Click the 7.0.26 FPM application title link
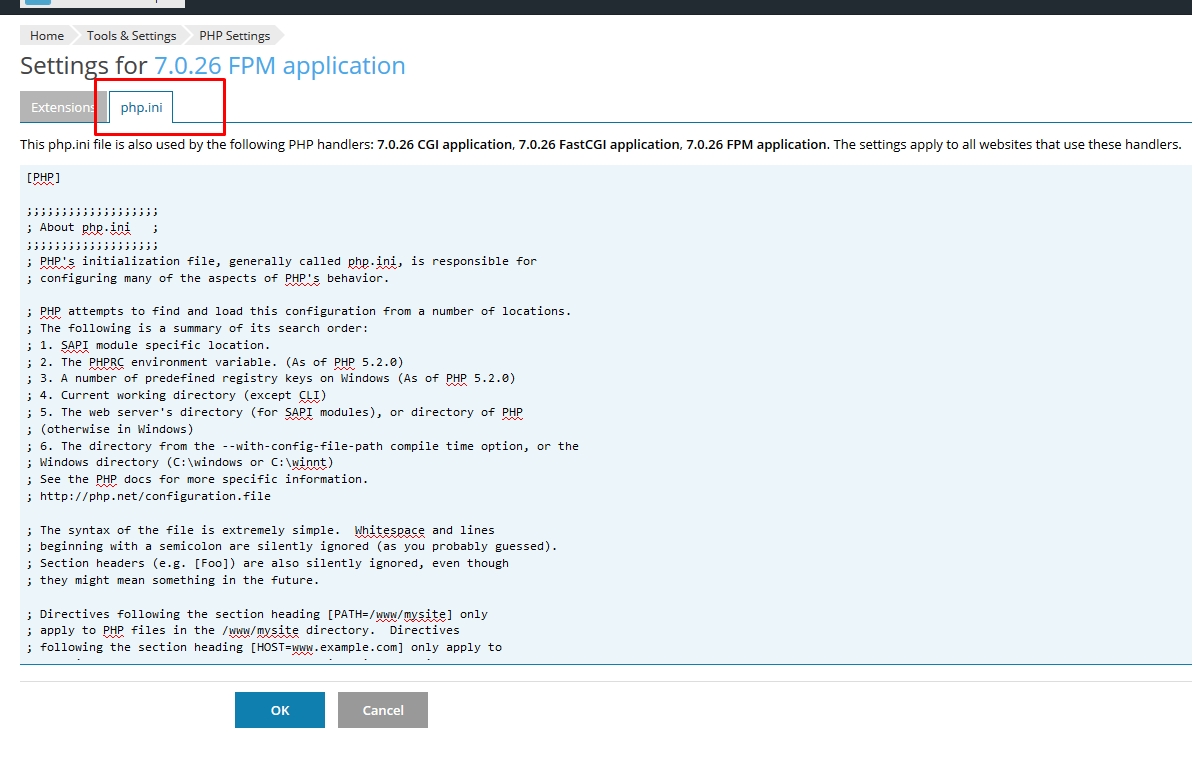Viewport: 1192px width, 770px height. click(279, 66)
